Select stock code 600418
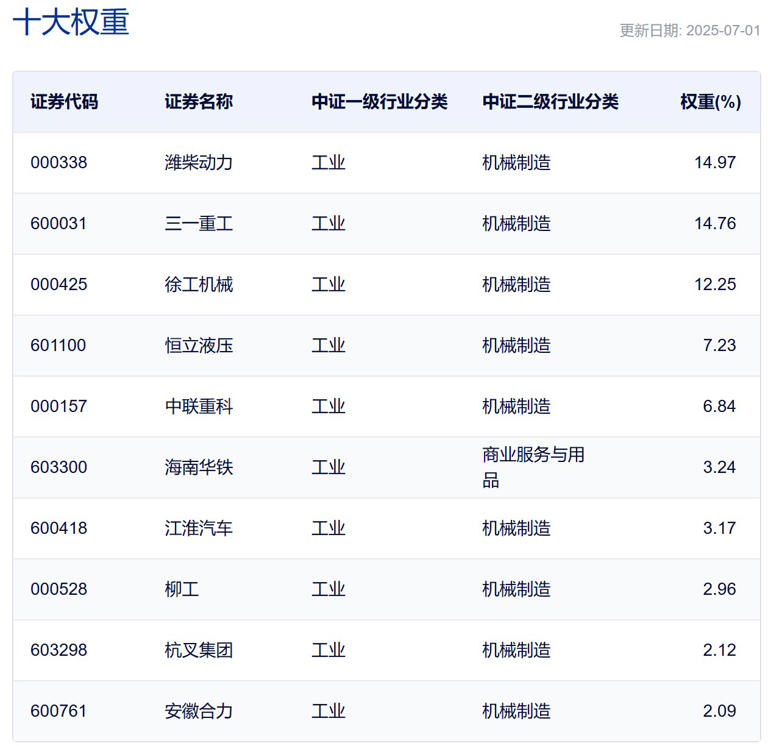 pos(59,528)
